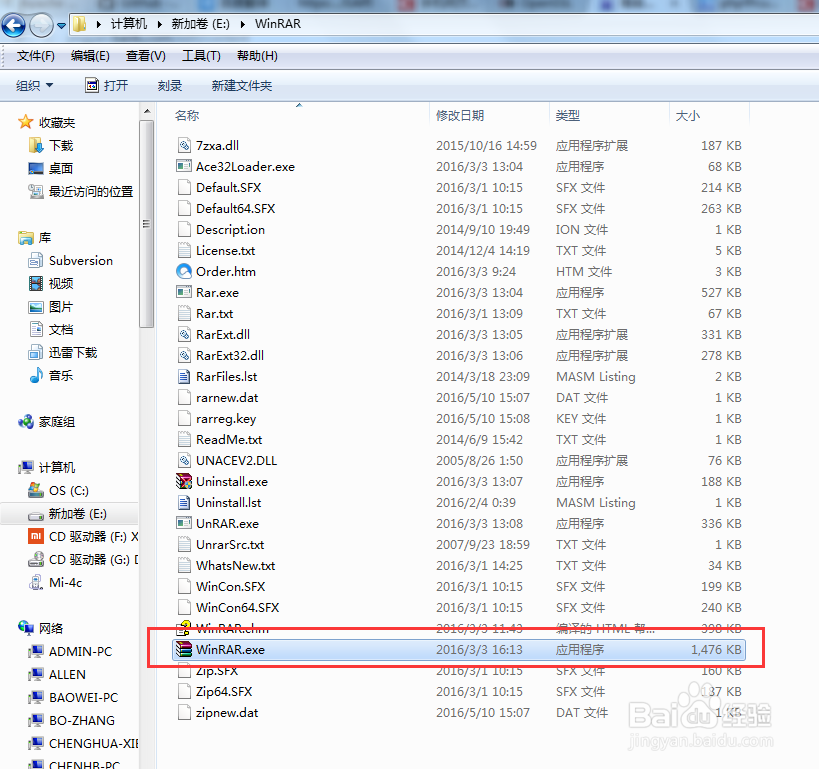
Task: Select the WinRAR.exe application icon
Action: click(184, 649)
